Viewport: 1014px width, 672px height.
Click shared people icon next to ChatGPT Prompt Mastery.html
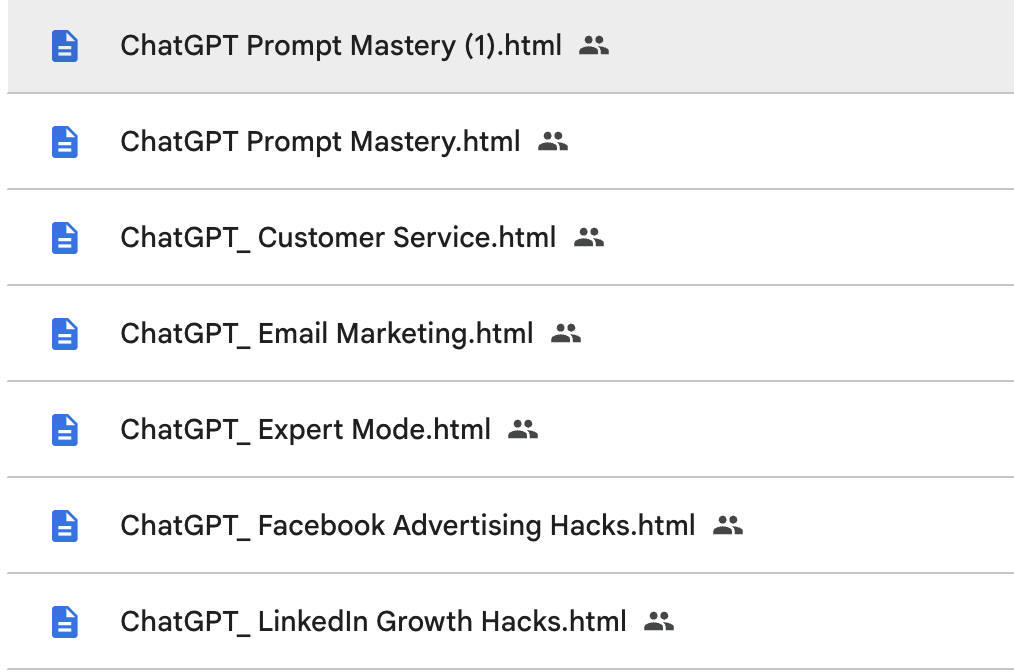[553, 141]
